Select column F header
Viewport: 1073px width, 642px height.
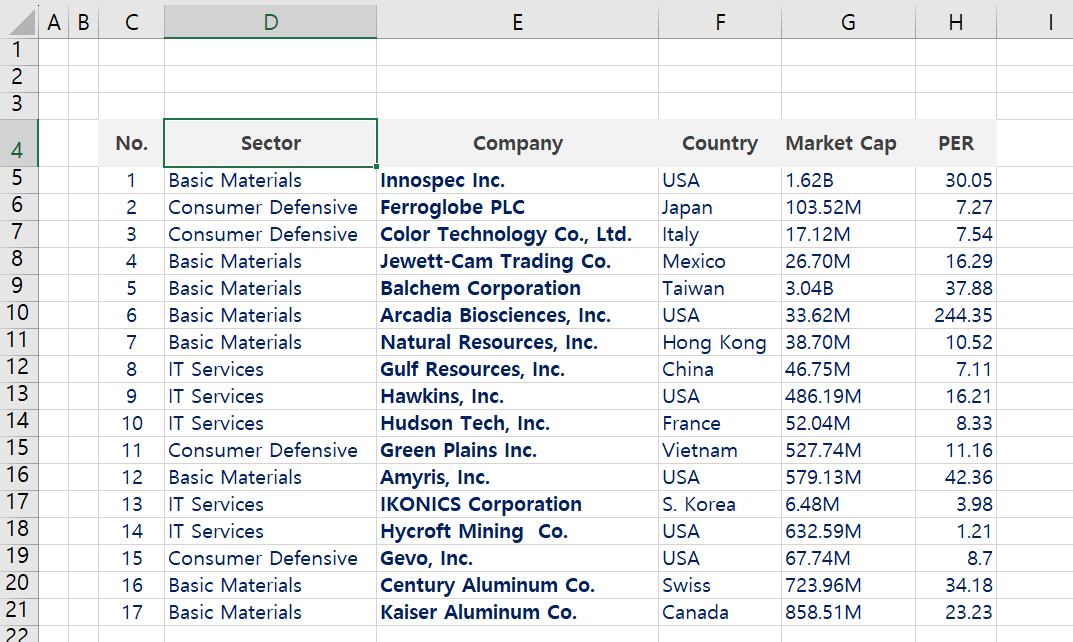tap(720, 22)
